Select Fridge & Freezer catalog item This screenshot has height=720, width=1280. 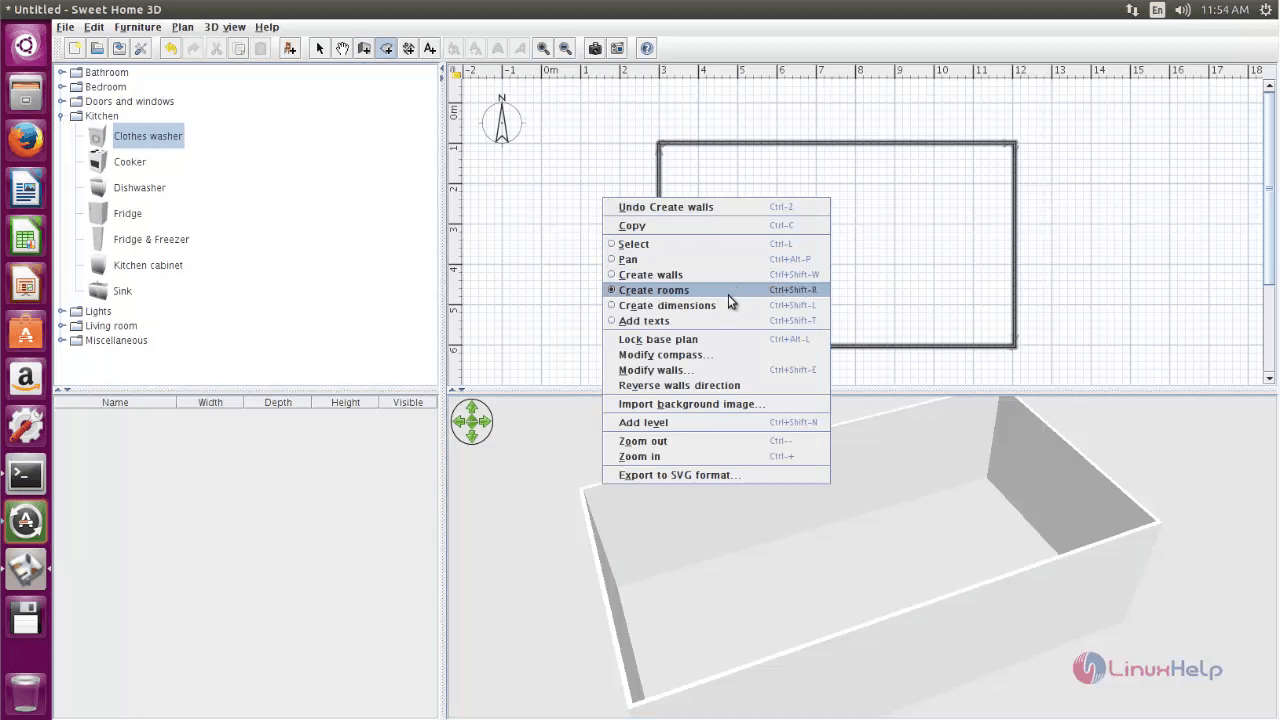pyautogui.click(x=151, y=240)
